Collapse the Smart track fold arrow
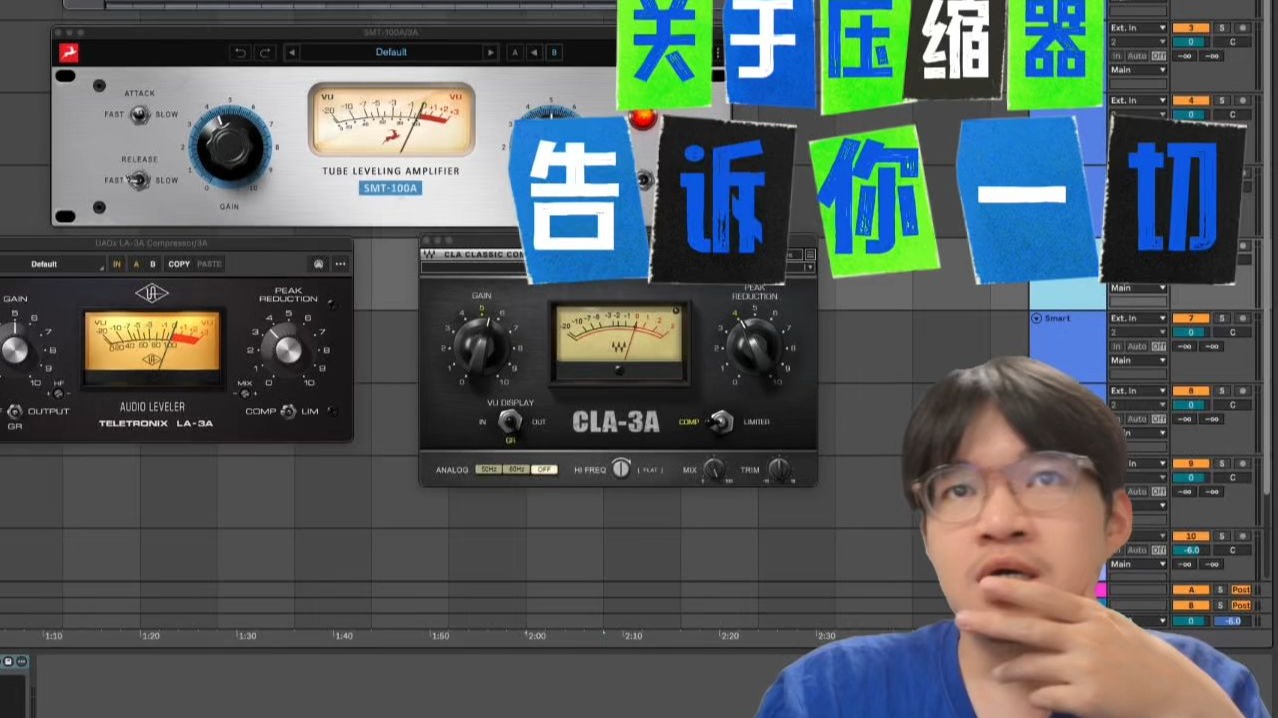Viewport: 1278px width, 718px height. (1036, 318)
